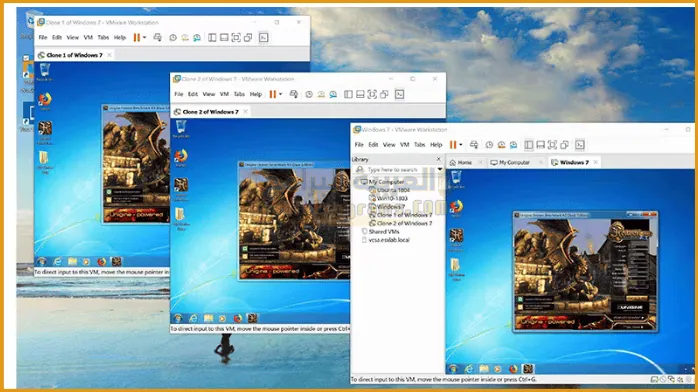Suspend the VM in the Clone 2 window

272,94
